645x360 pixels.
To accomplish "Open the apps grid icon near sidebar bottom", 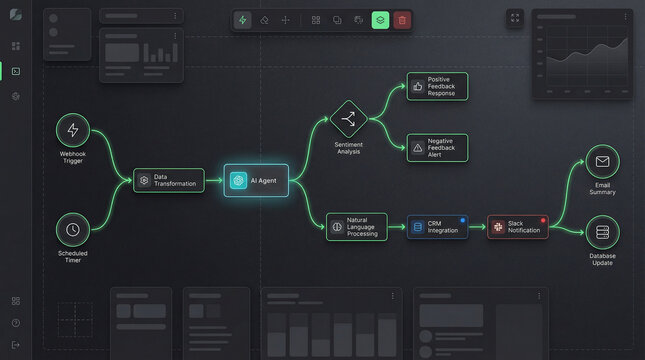I will pyautogui.click(x=16, y=301).
